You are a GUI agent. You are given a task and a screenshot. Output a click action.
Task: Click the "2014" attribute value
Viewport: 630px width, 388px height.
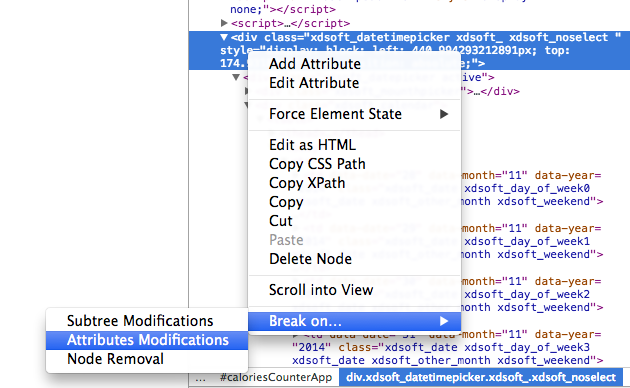point(311,347)
